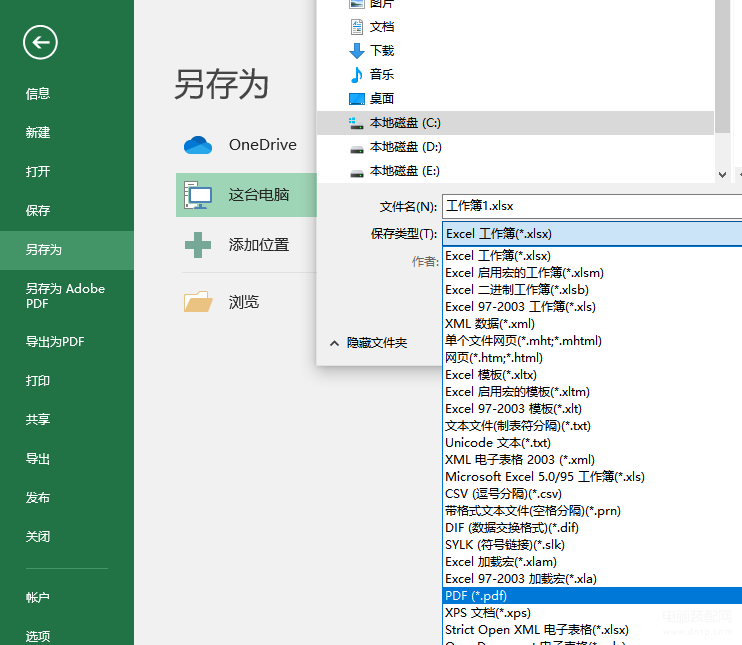
Task: Choose PDF (*.pdf) file type
Action: point(592,596)
